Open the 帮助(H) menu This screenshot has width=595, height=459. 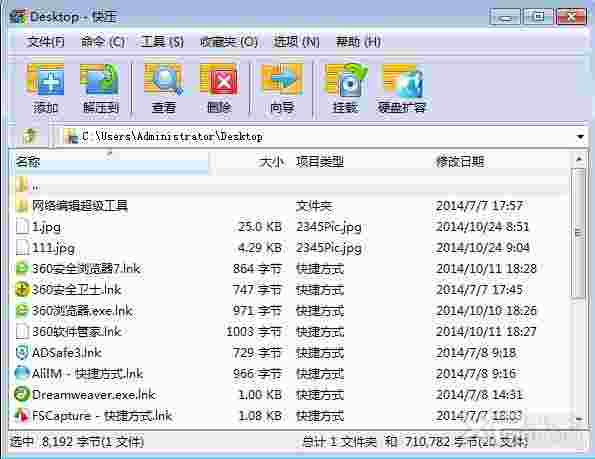[358, 42]
